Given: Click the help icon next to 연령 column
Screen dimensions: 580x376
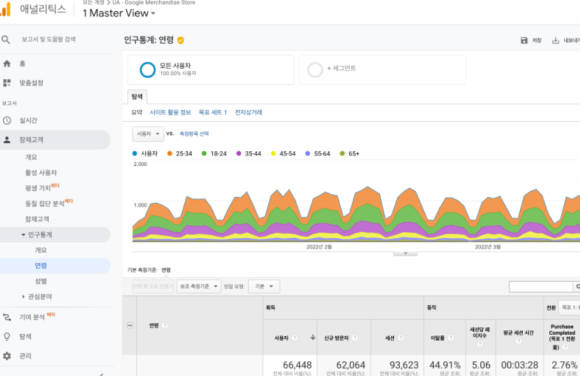Looking at the screenshot, I should (x=165, y=325).
